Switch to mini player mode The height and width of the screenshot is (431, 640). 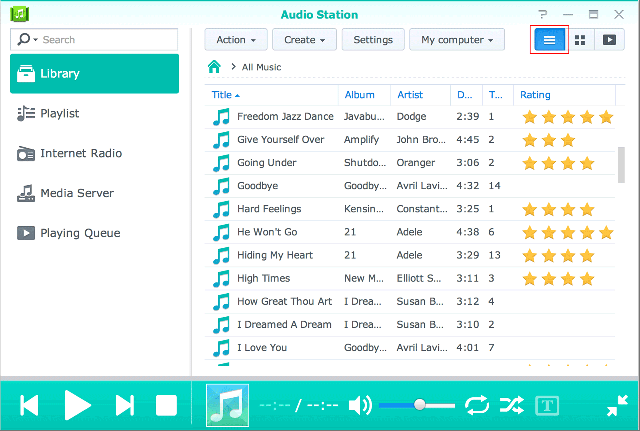point(617,405)
